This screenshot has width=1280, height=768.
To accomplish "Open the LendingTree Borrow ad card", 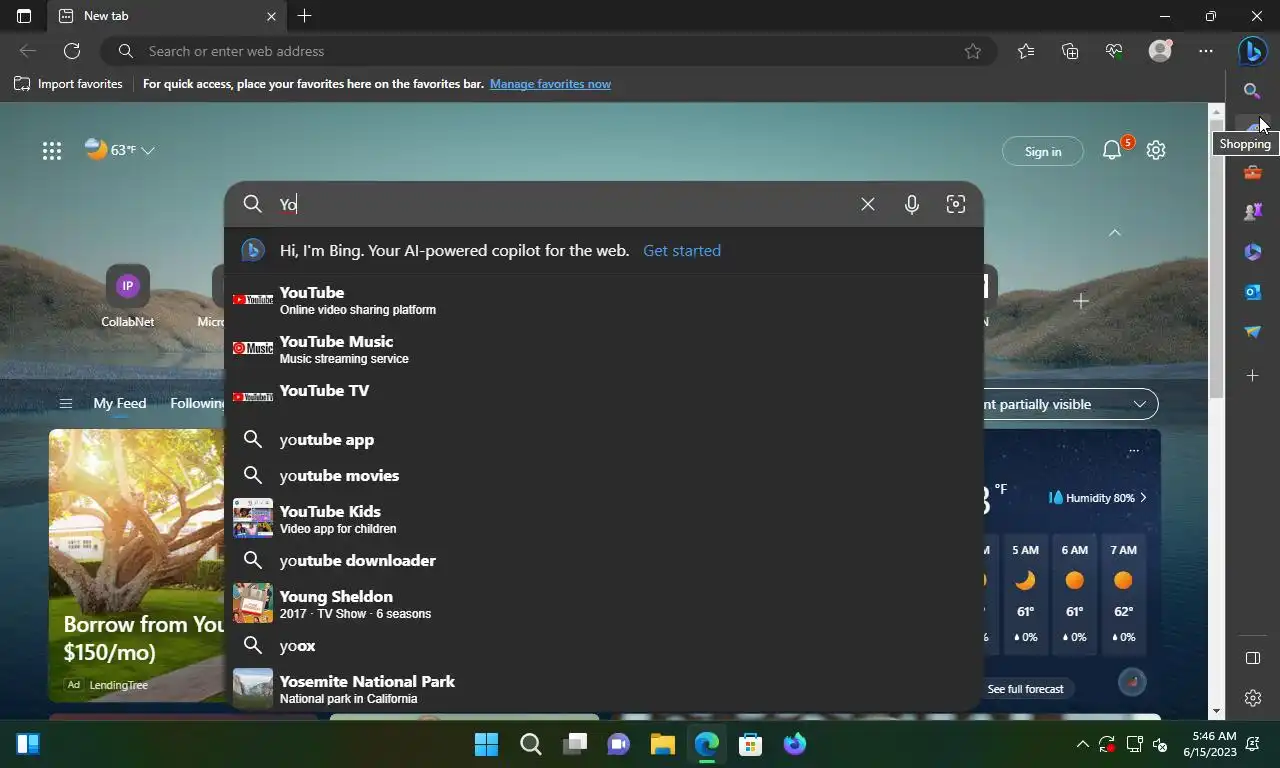I will tap(136, 565).
